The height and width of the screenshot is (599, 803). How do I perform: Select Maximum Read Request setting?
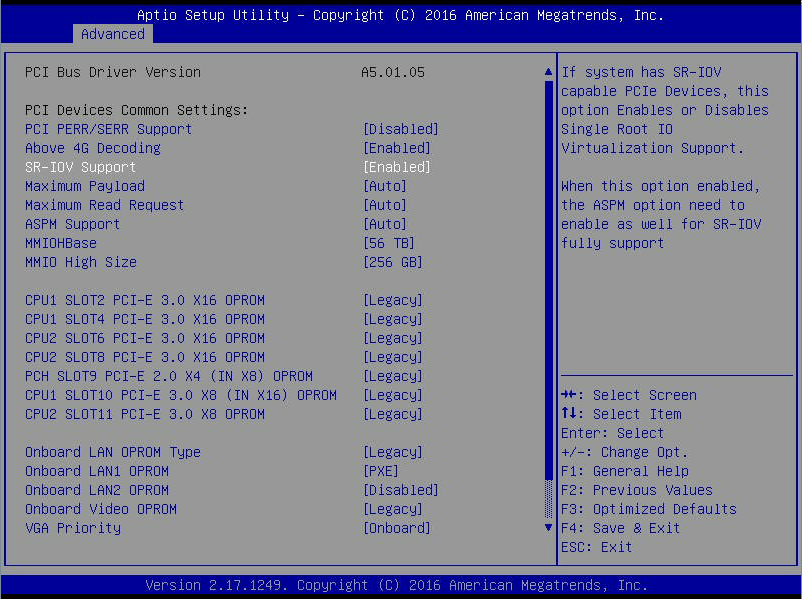tap(104, 205)
